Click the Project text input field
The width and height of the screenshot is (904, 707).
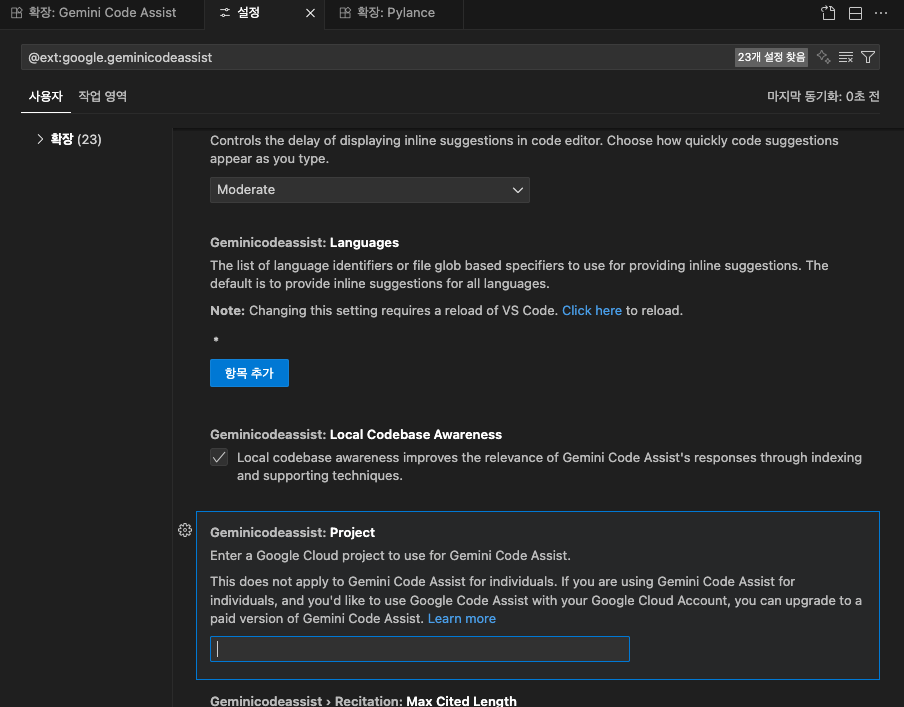420,649
